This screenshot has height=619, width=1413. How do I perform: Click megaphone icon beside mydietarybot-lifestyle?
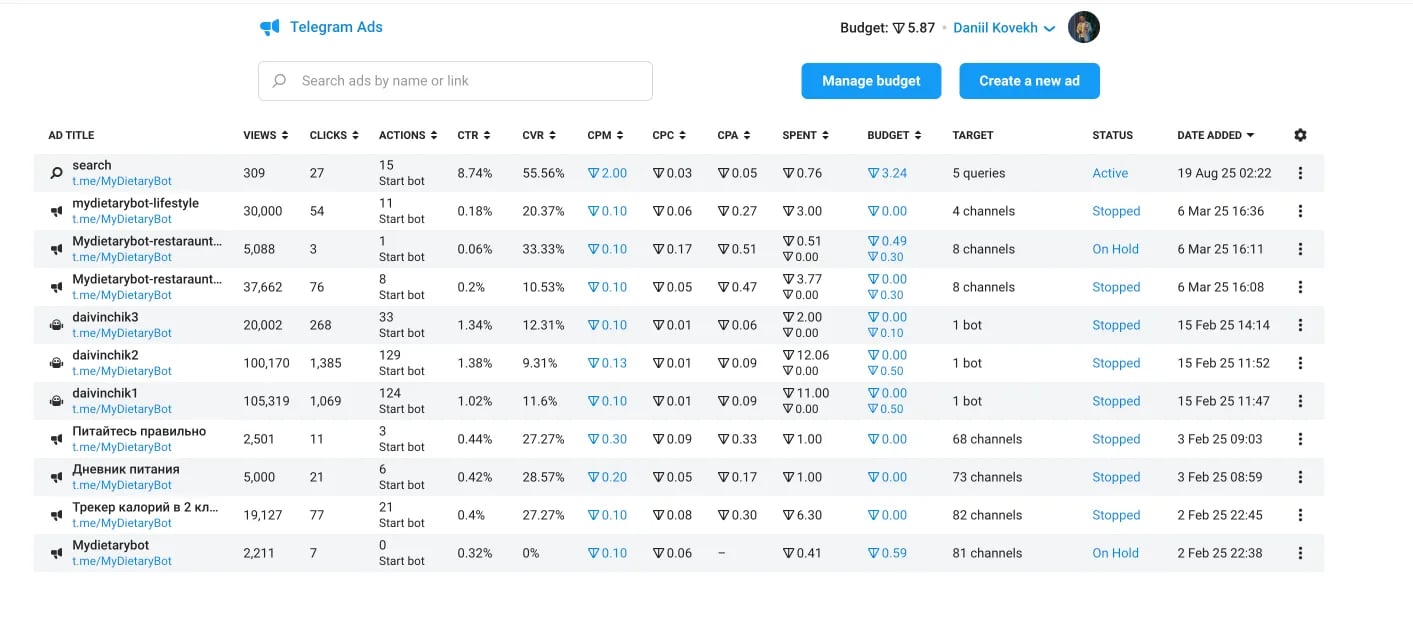(x=56, y=211)
